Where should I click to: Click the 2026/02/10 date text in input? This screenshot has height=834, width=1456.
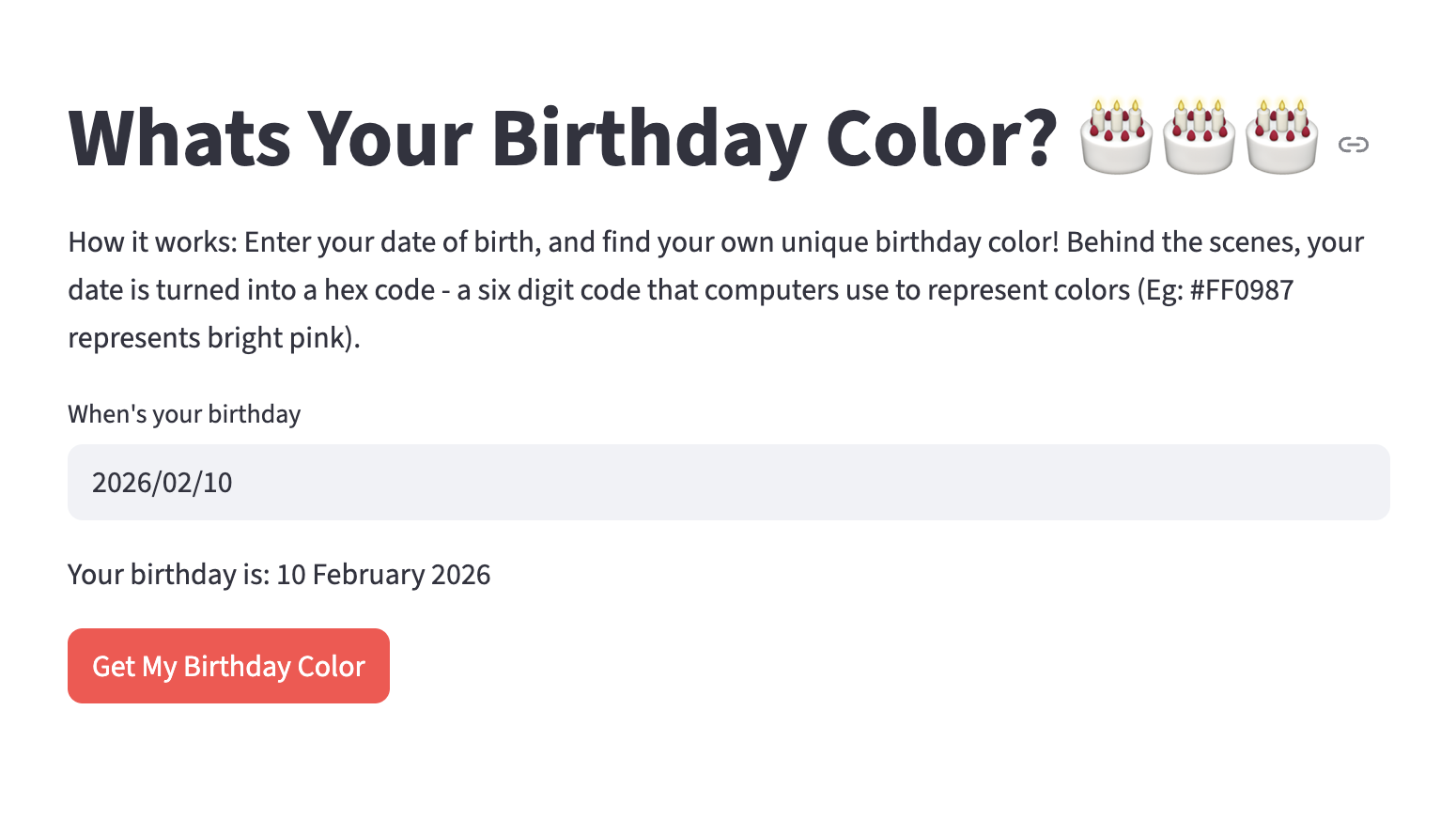point(163,483)
